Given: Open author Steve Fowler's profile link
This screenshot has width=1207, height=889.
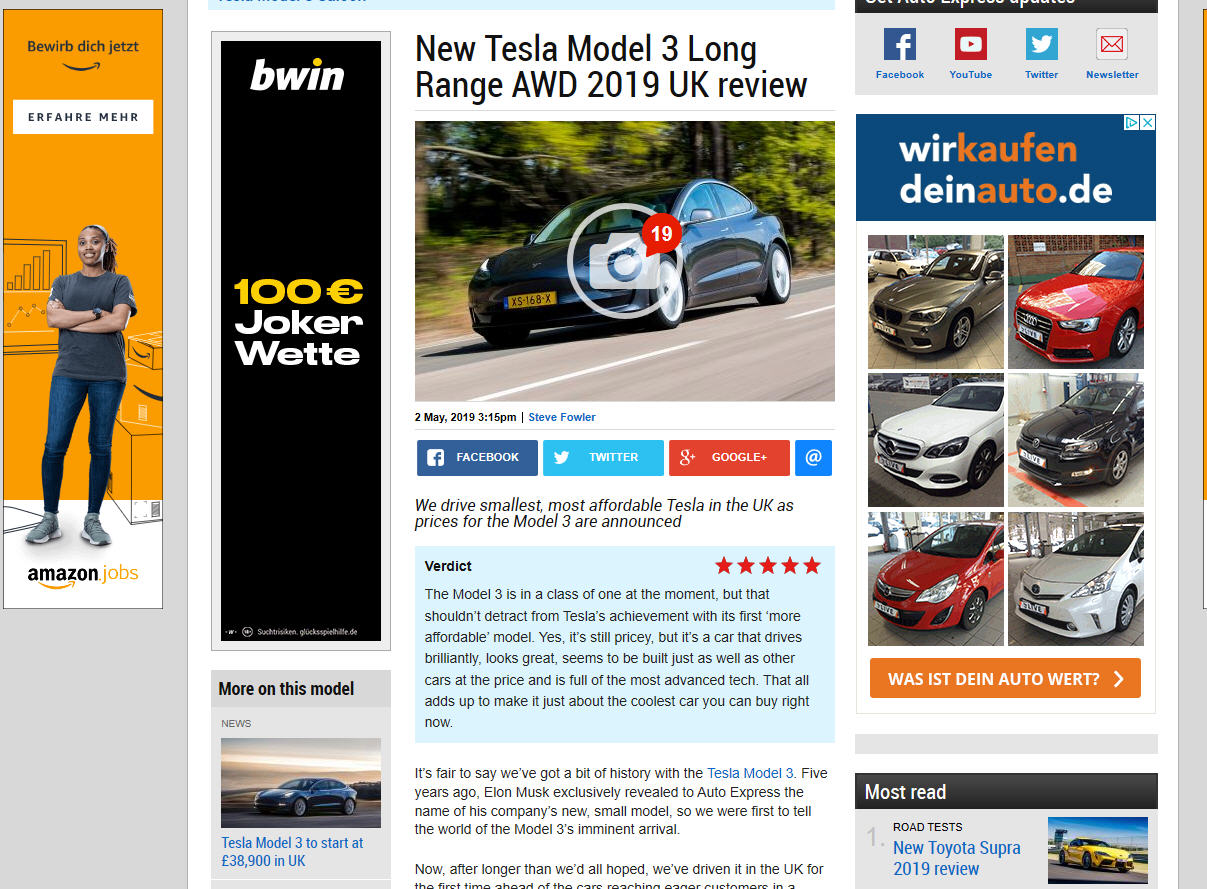Looking at the screenshot, I should pyautogui.click(x=562, y=417).
